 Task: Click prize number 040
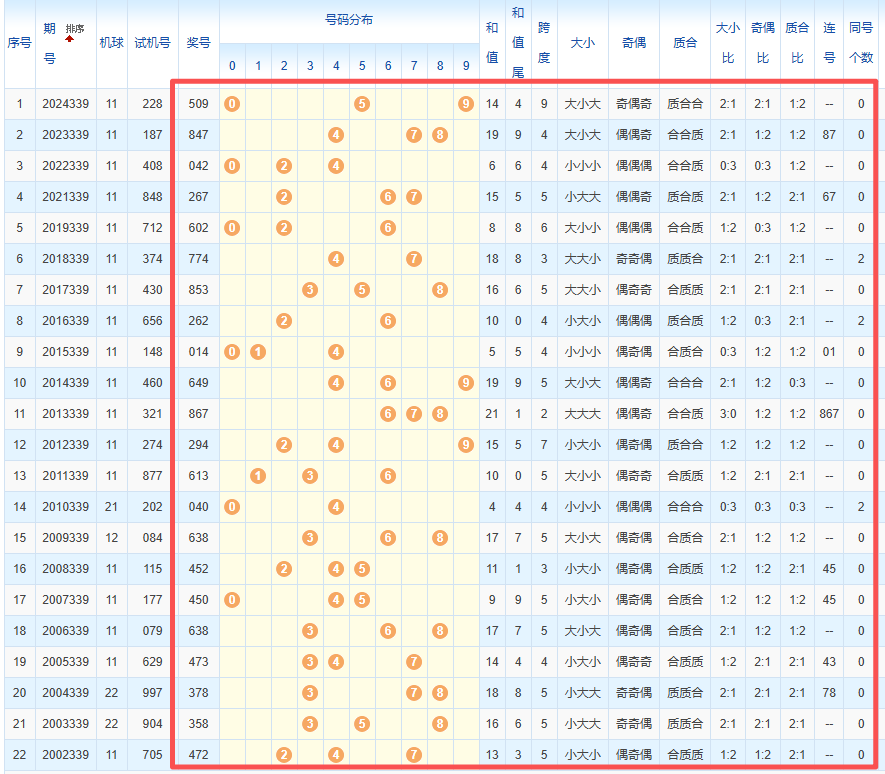coord(199,507)
